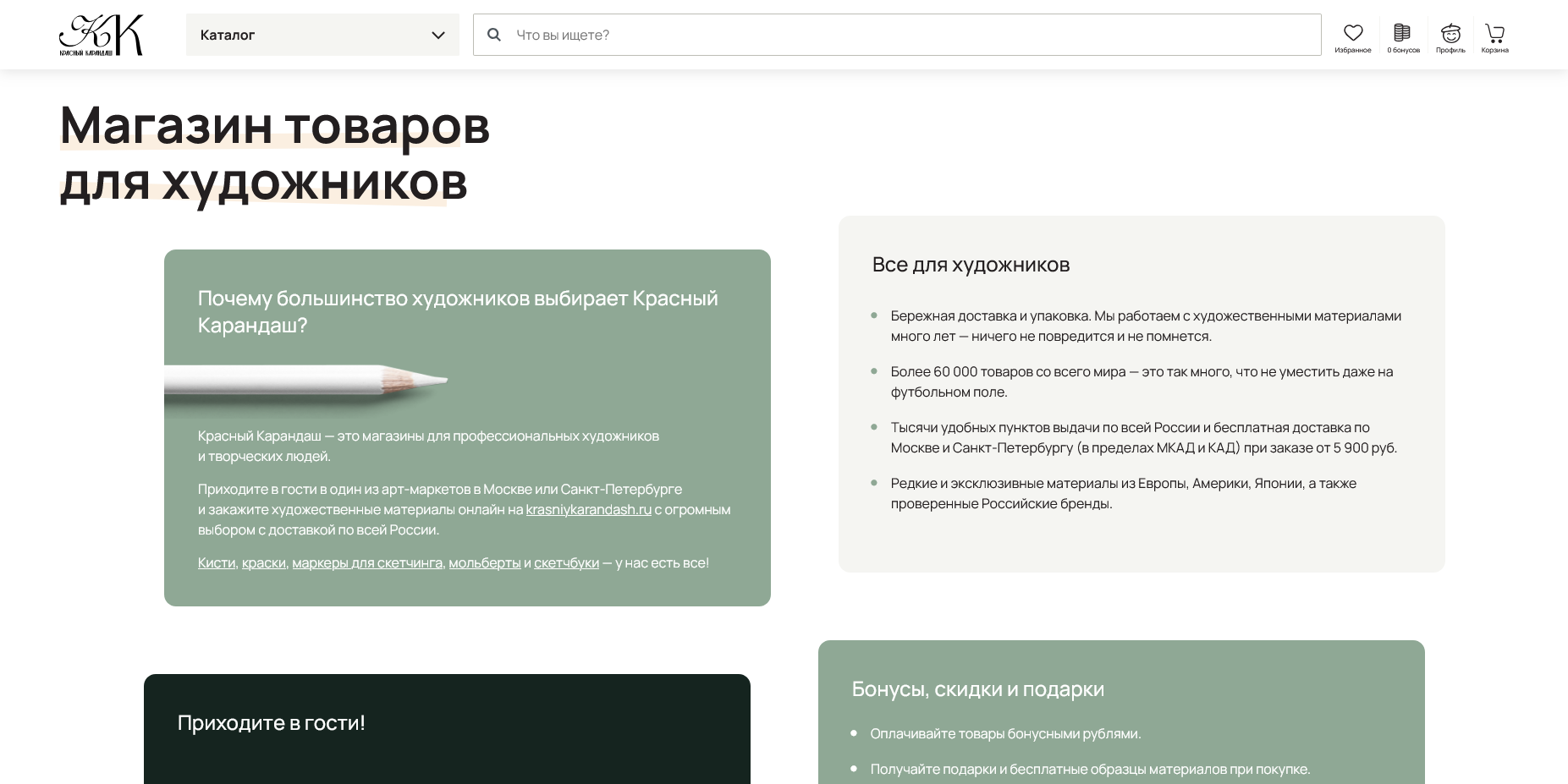Click the paragraph starting 'Красный Карандаш — это магазины'

pos(428,446)
